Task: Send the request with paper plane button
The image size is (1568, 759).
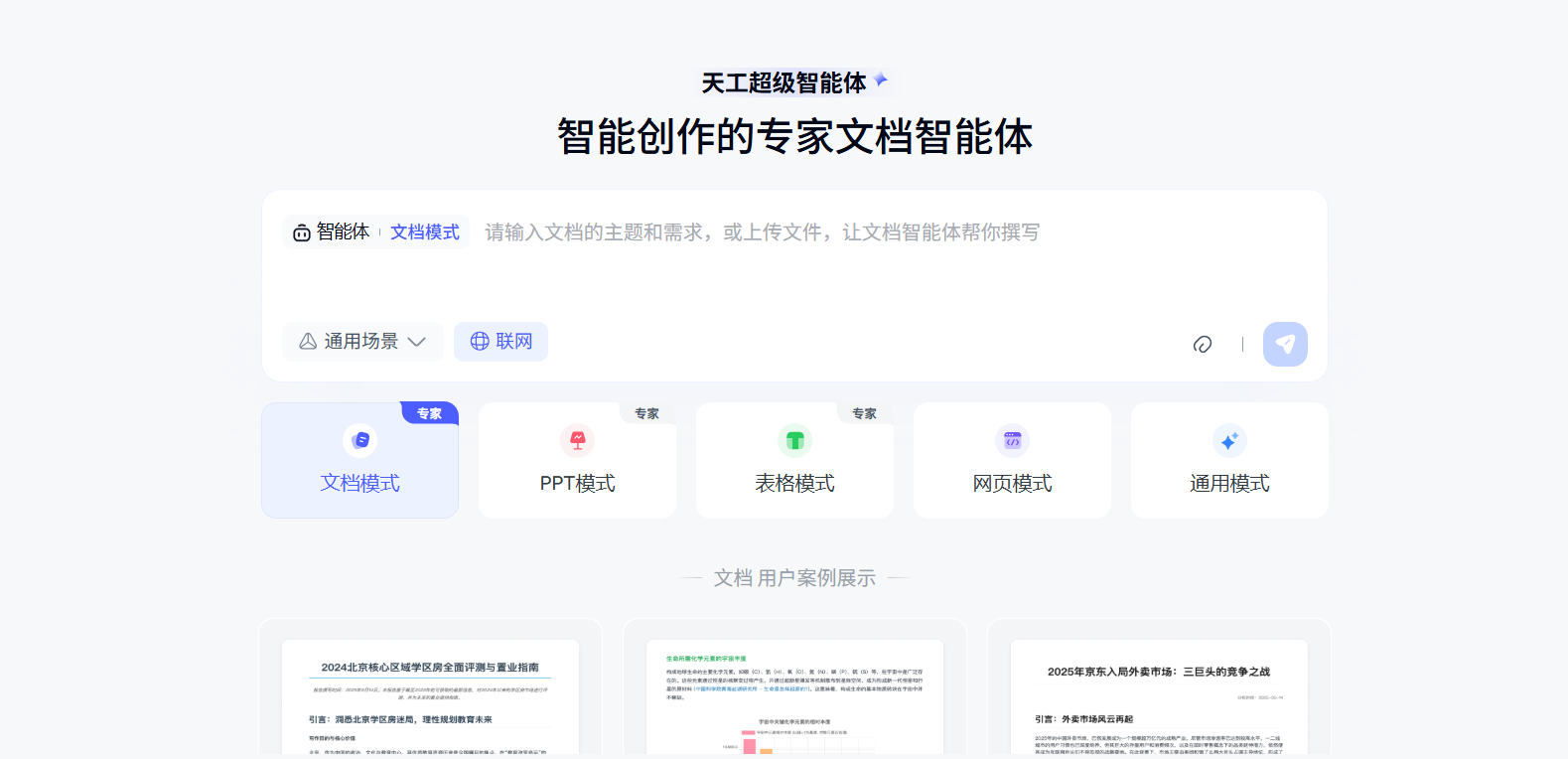Action: [x=1285, y=344]
